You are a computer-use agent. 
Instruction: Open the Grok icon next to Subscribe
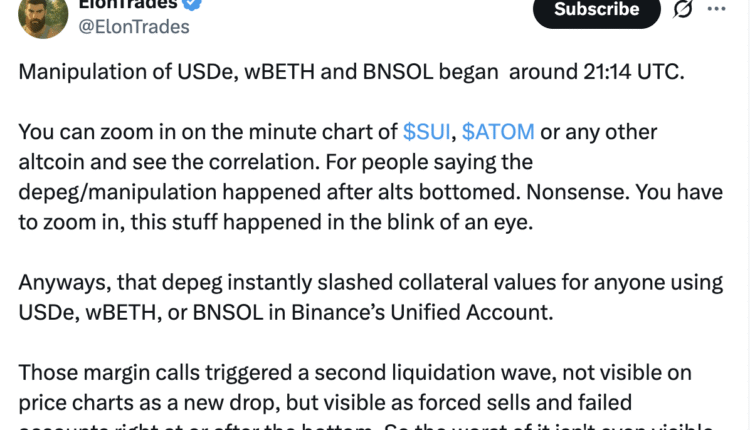point(684,10)
